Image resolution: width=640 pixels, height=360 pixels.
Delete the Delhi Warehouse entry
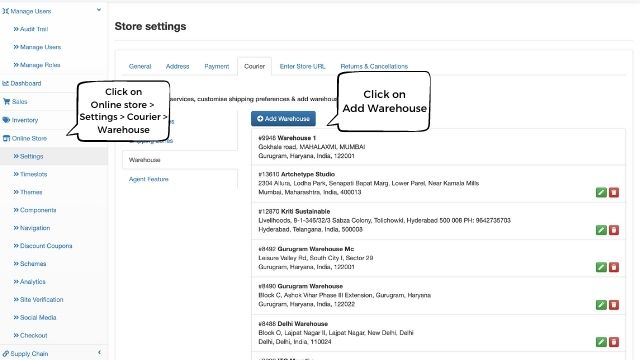[x=614, y=342]
